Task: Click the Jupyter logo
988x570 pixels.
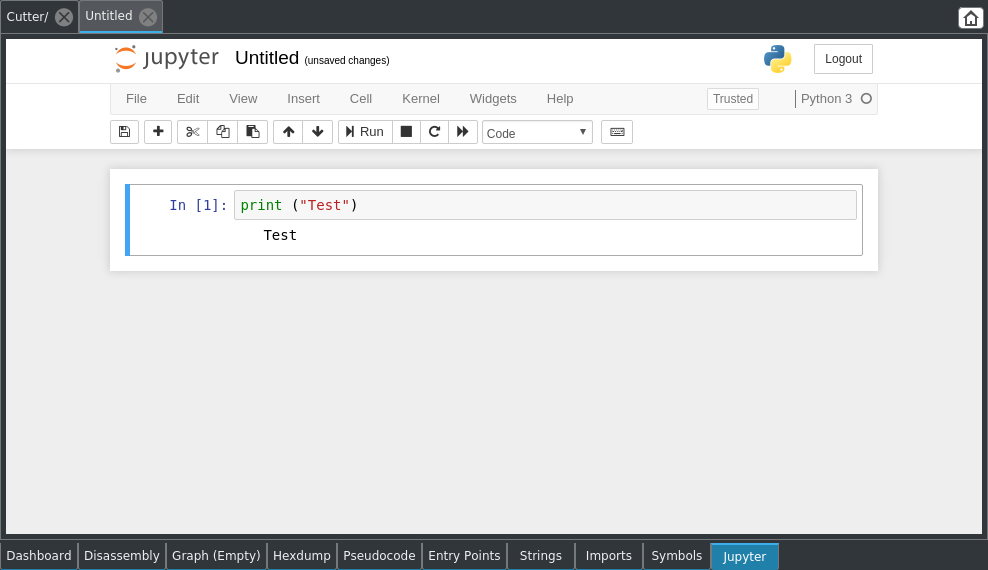Action: coord(166,59)
